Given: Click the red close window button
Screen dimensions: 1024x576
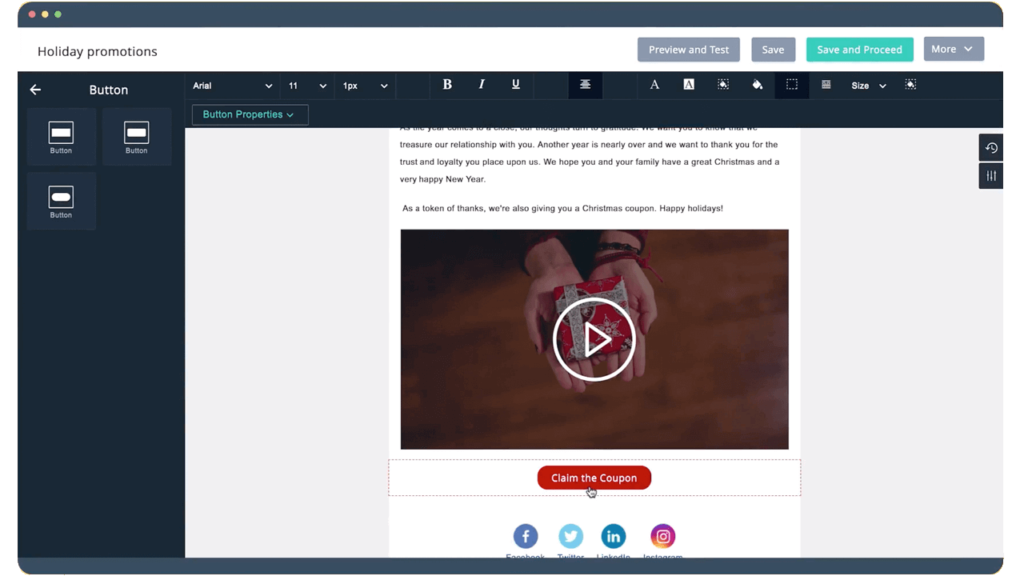Looking at the screenshot, I should tap(32, 14).
